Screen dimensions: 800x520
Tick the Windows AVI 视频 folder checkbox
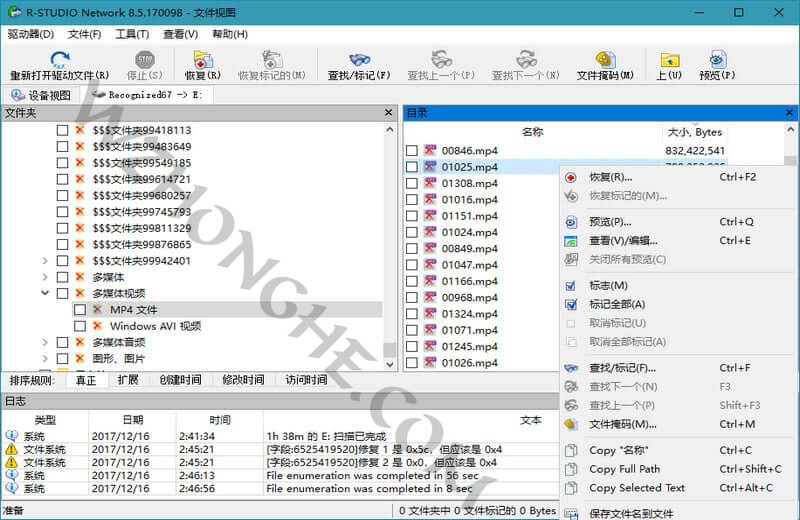[x=80, y=326]
